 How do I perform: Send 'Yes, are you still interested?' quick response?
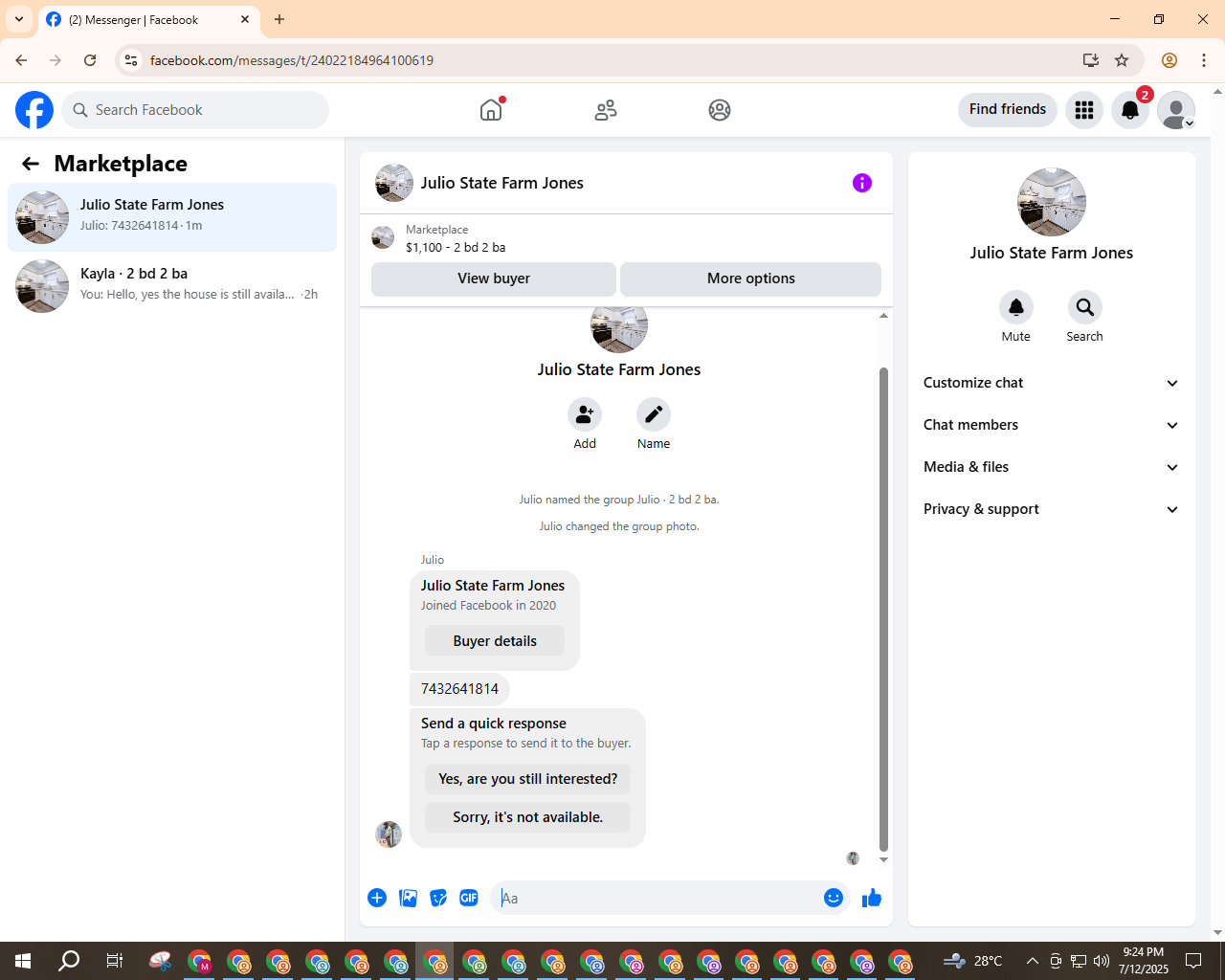click(527, 779)
